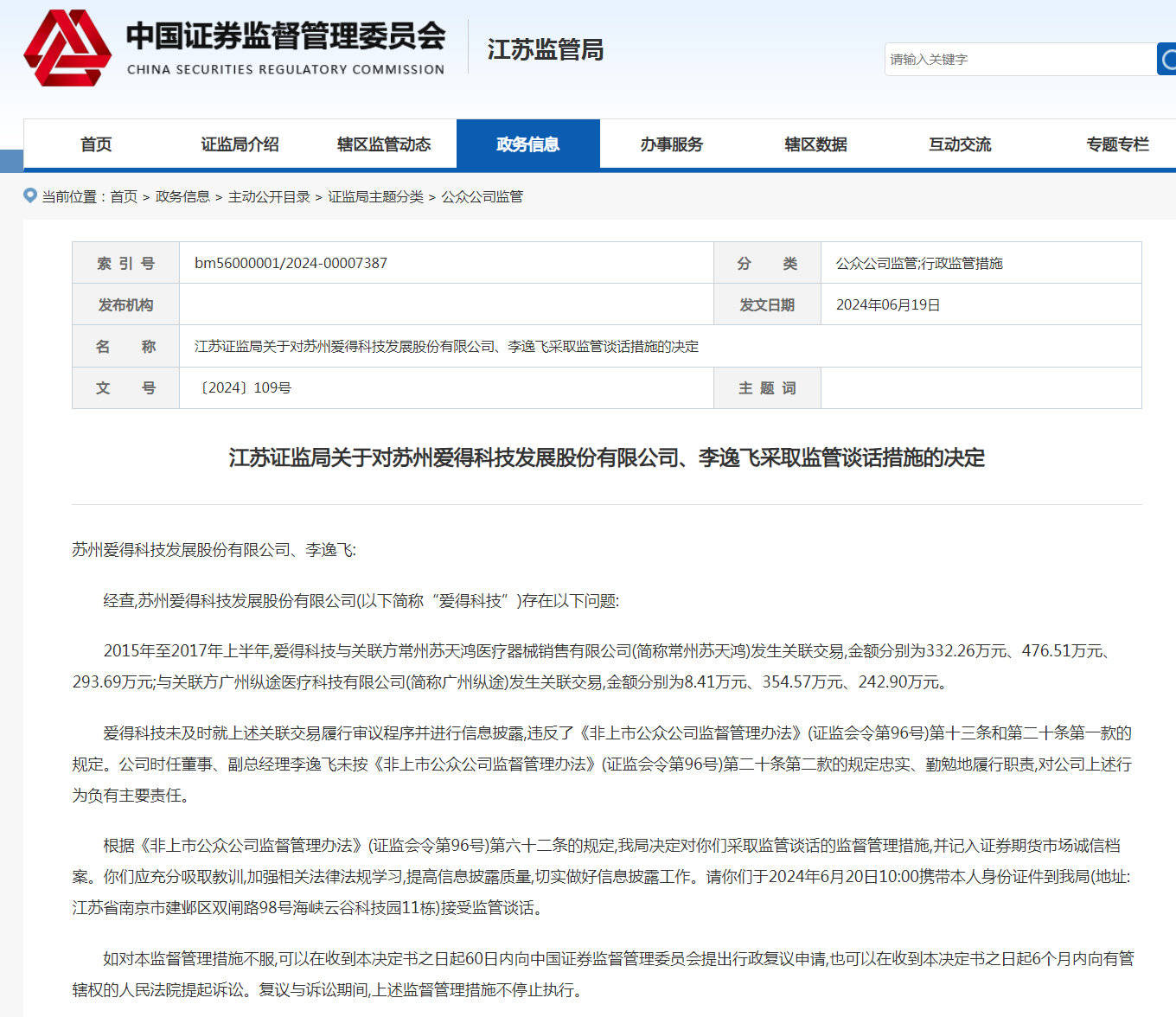Viewport: 1176px width, 1017px height.
Task: Click the salutation line 苏州爱得科技发展股份有限公司、李逸飞:
Action: point(214,550)
